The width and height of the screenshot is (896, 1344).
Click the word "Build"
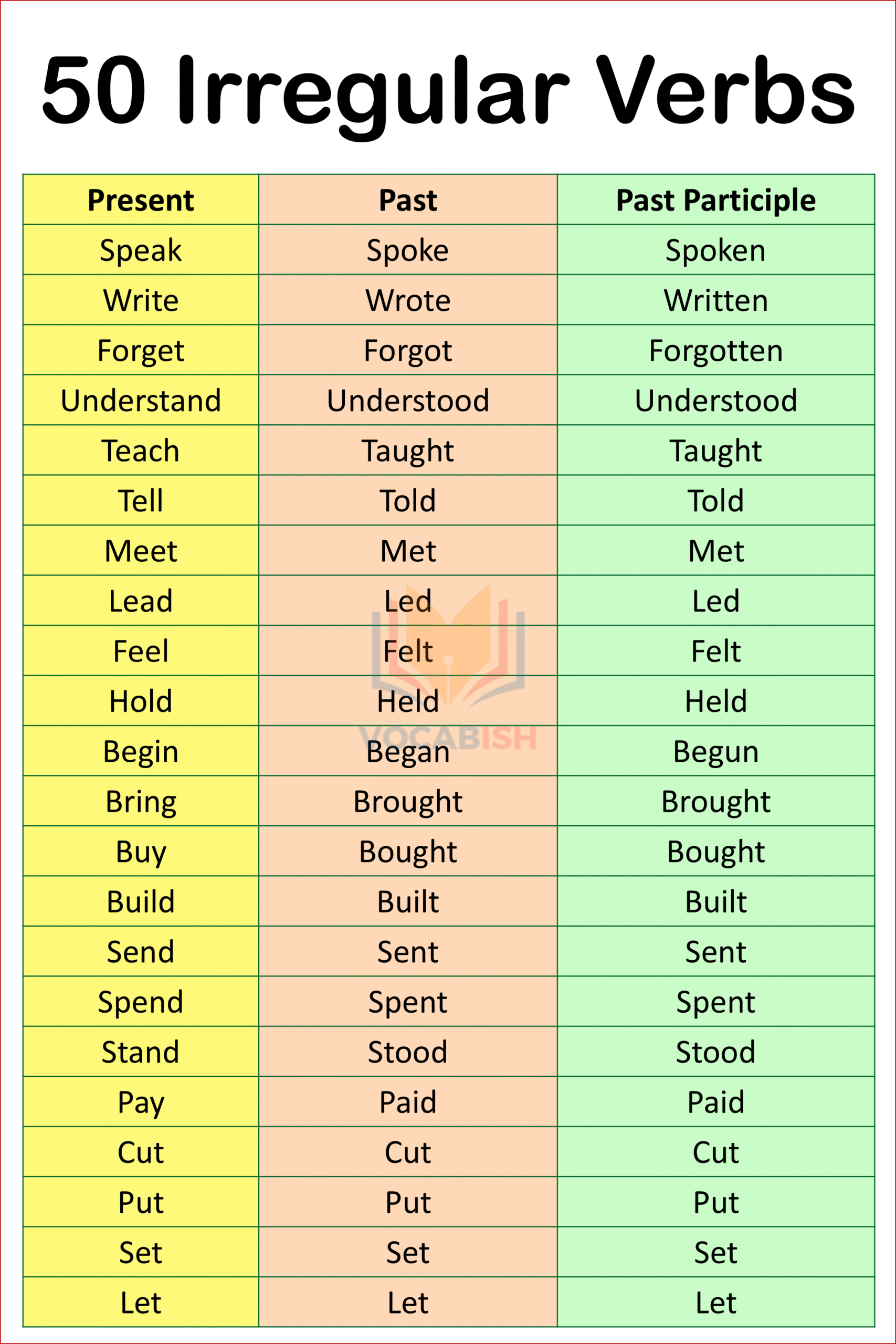point(141,902)
